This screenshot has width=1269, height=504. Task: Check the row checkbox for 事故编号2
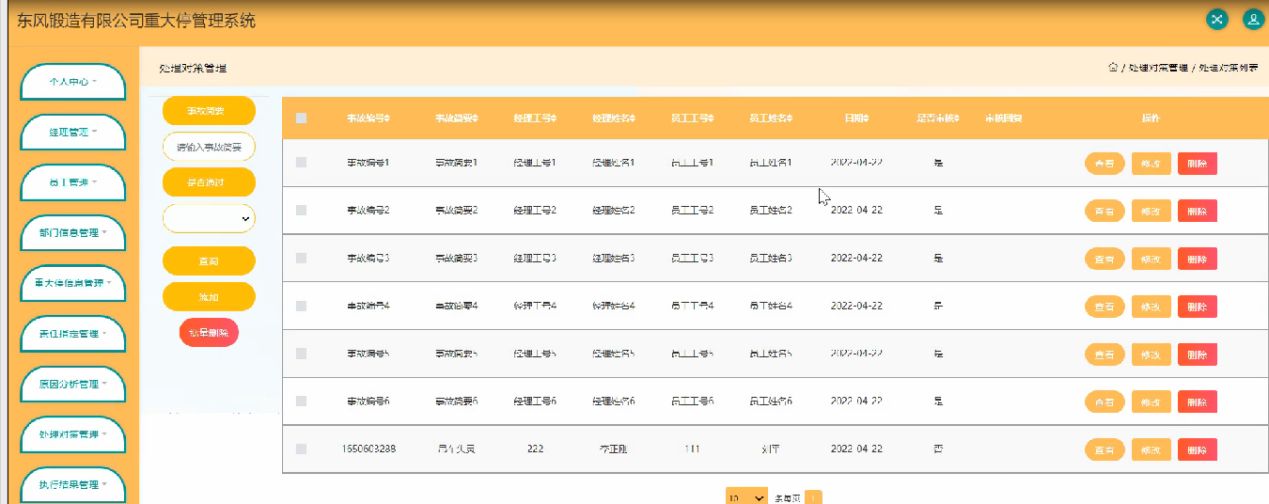(301, 210)
